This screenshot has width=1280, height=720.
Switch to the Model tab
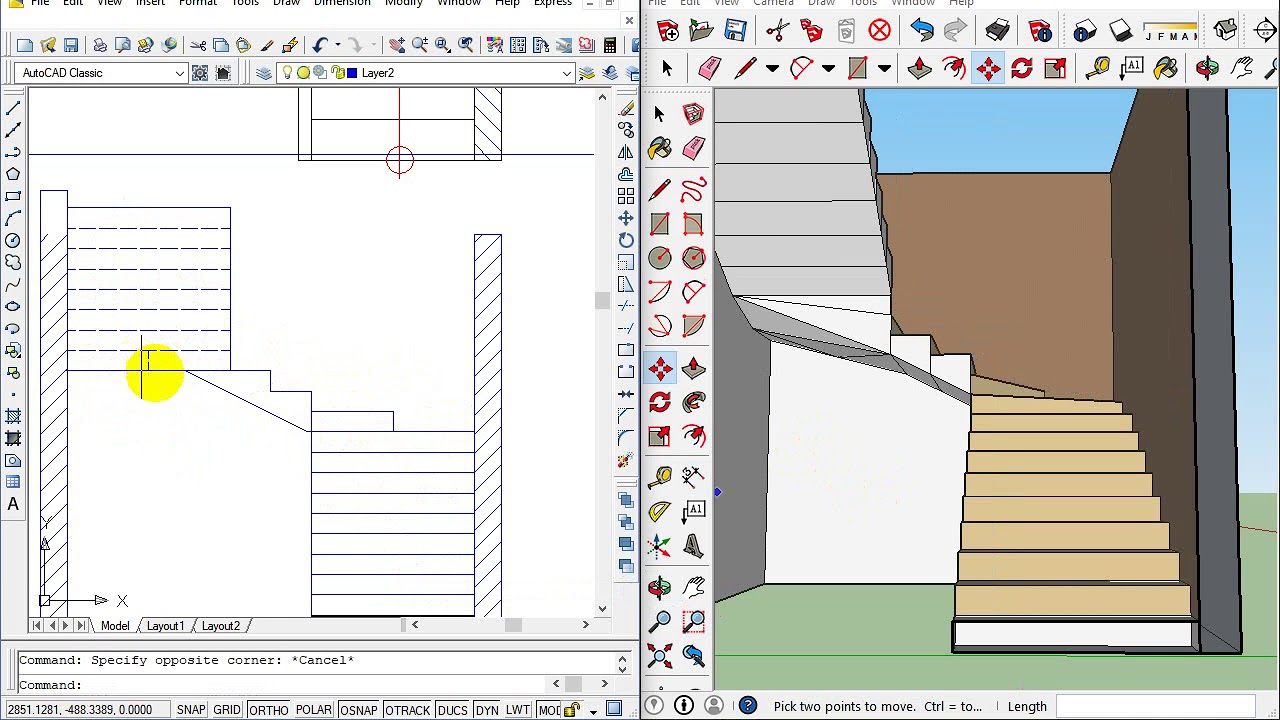(x=115, y=626)
